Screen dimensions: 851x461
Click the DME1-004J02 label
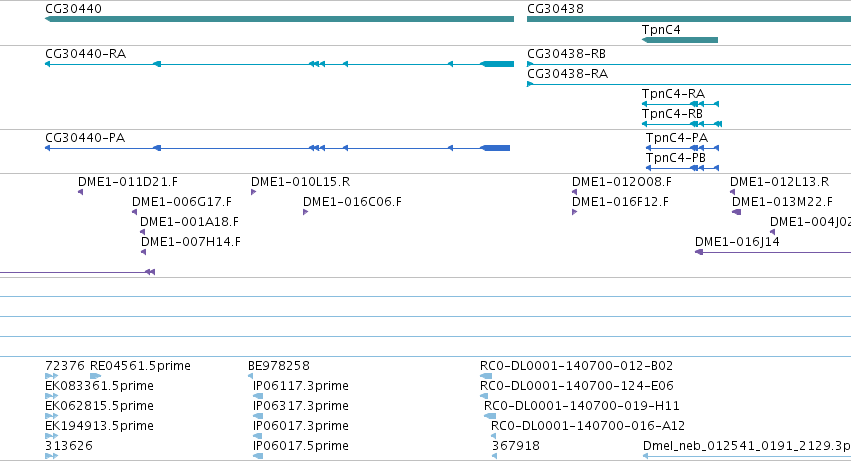[810, 222]
